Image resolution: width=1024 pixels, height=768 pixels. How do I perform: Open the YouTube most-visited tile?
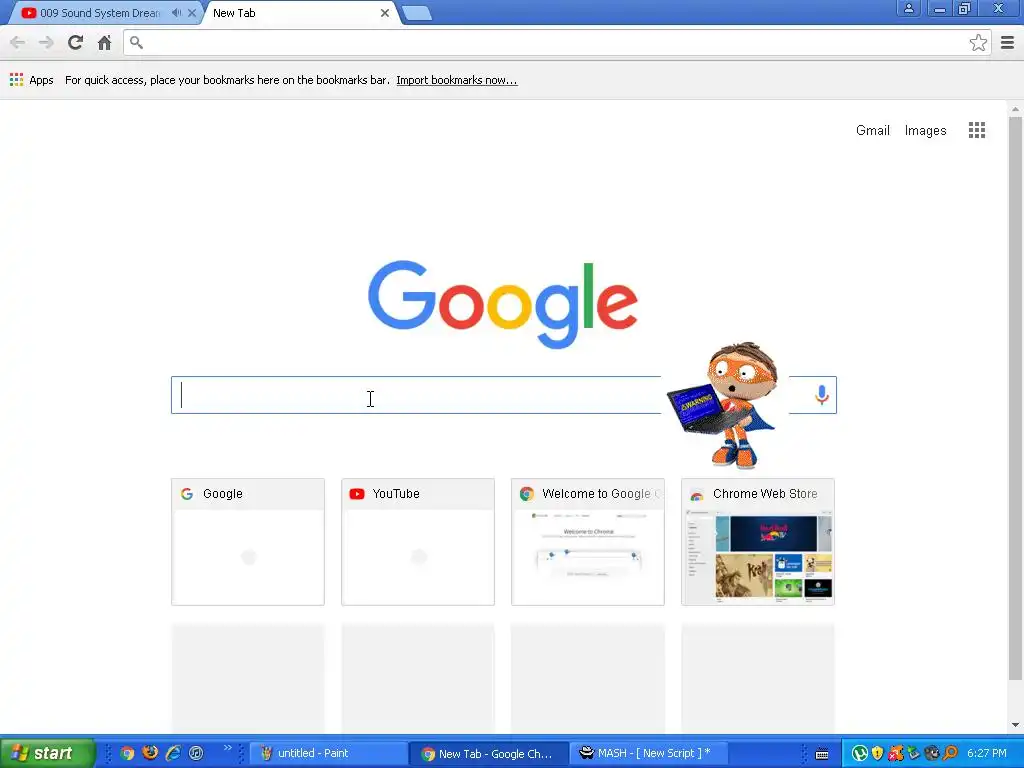(x=418, y=542)
